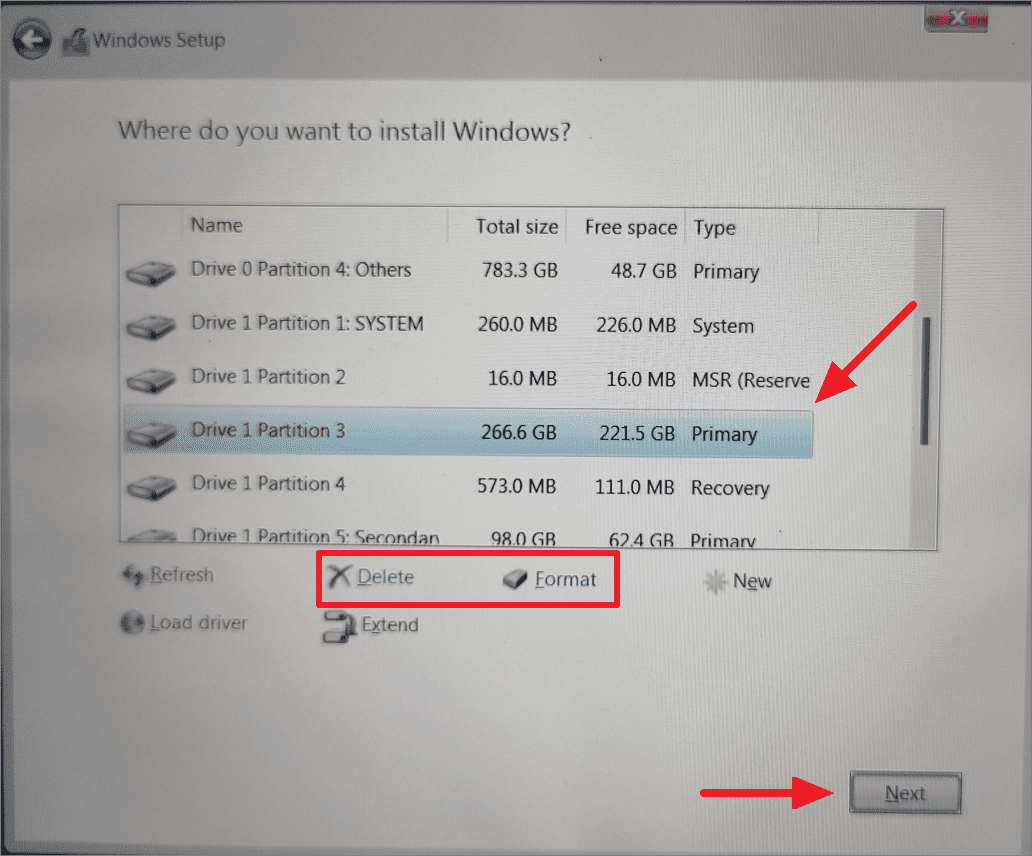Select Drive 1 Partition 5: Secondary row
The height and width of the screenshot is (856, 1032).
468,537
